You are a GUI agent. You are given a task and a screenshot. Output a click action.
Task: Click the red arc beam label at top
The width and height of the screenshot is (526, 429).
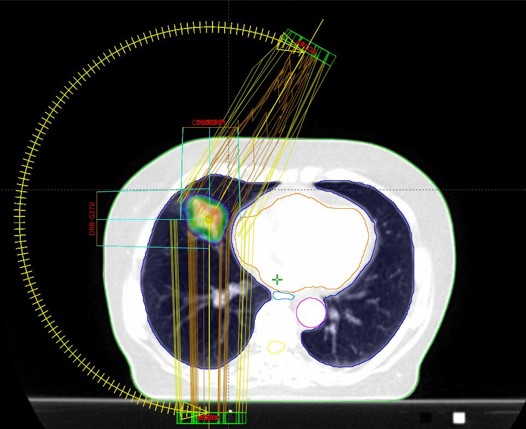[x=306, y=47]
